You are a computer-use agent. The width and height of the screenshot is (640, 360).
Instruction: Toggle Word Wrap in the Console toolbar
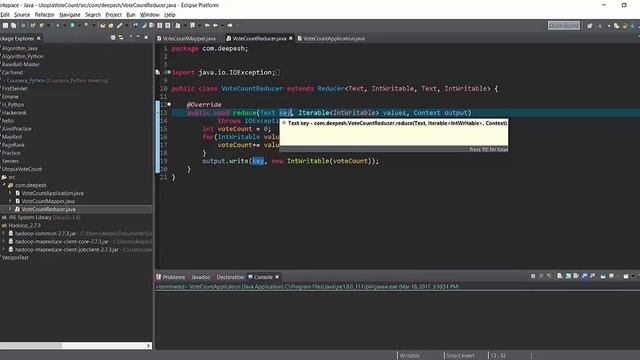[576, 276]
